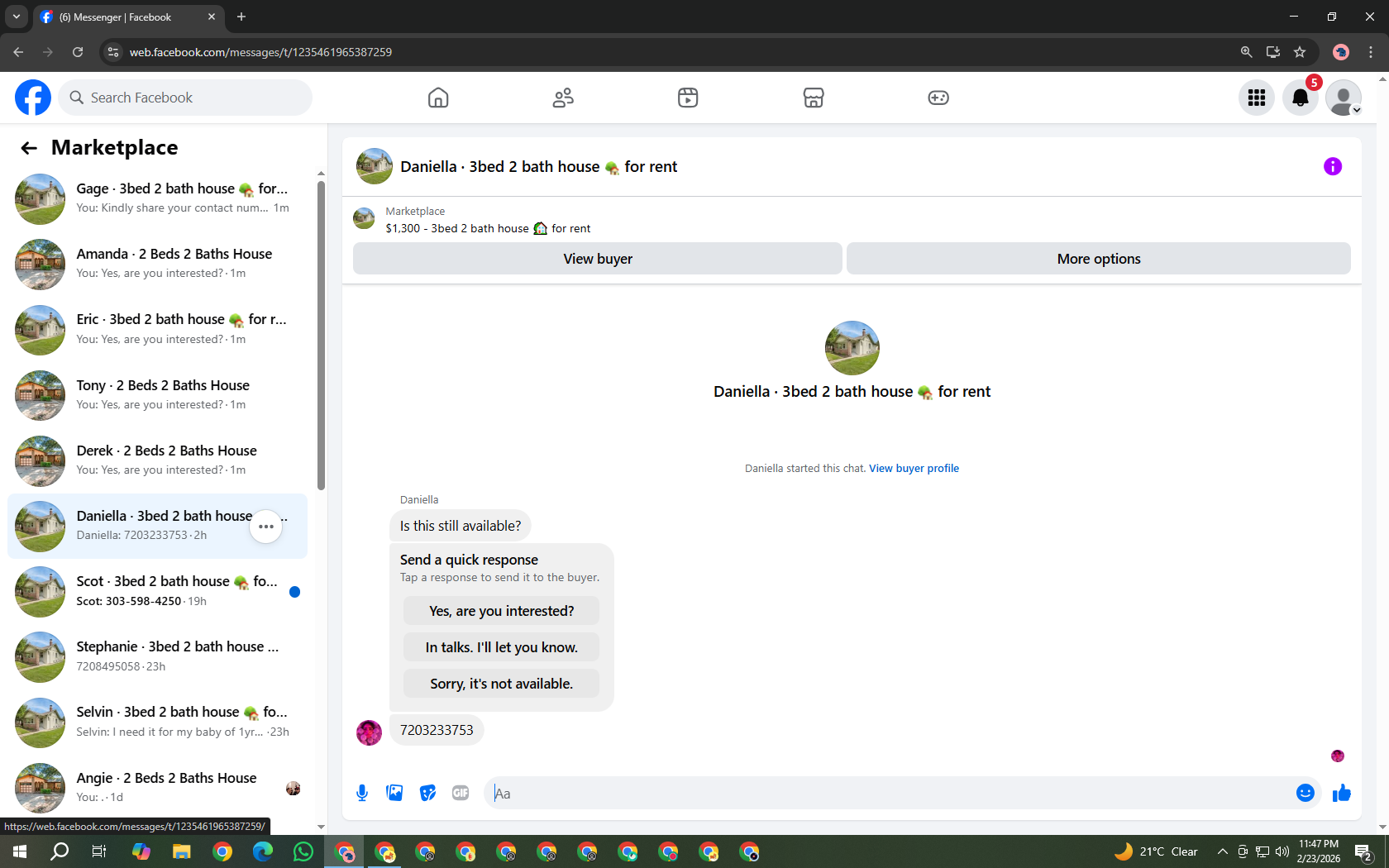Open the Facebook menu grid icon
The width and height of the screenshot is (1389, 868).
point(1257,98)
